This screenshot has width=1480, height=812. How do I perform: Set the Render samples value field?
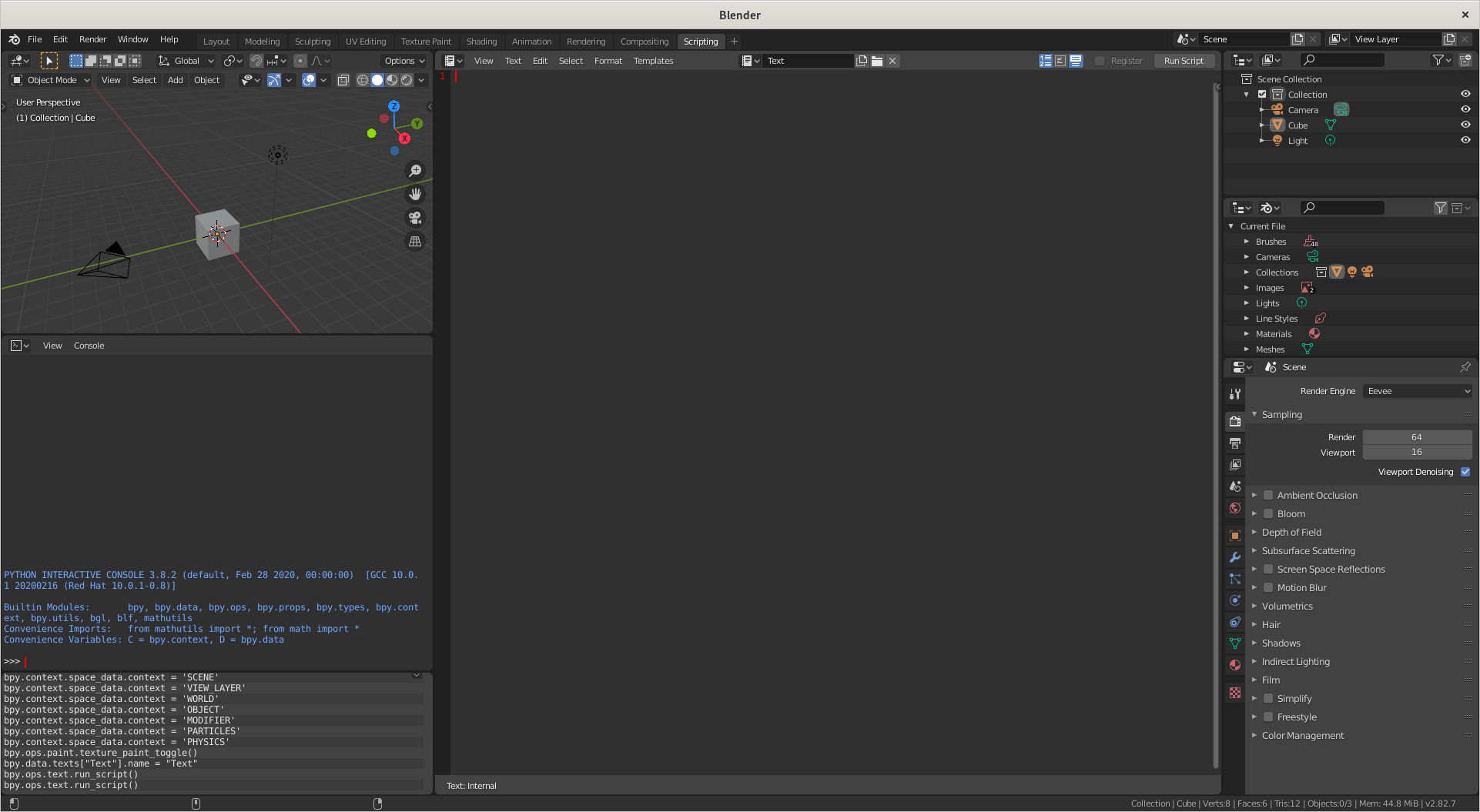[1417, 436]
